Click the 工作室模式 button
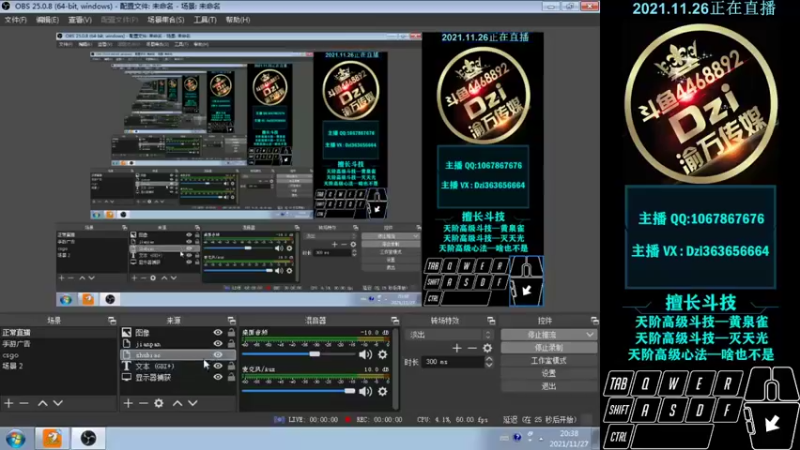800x450 pixels. [548, 360]
